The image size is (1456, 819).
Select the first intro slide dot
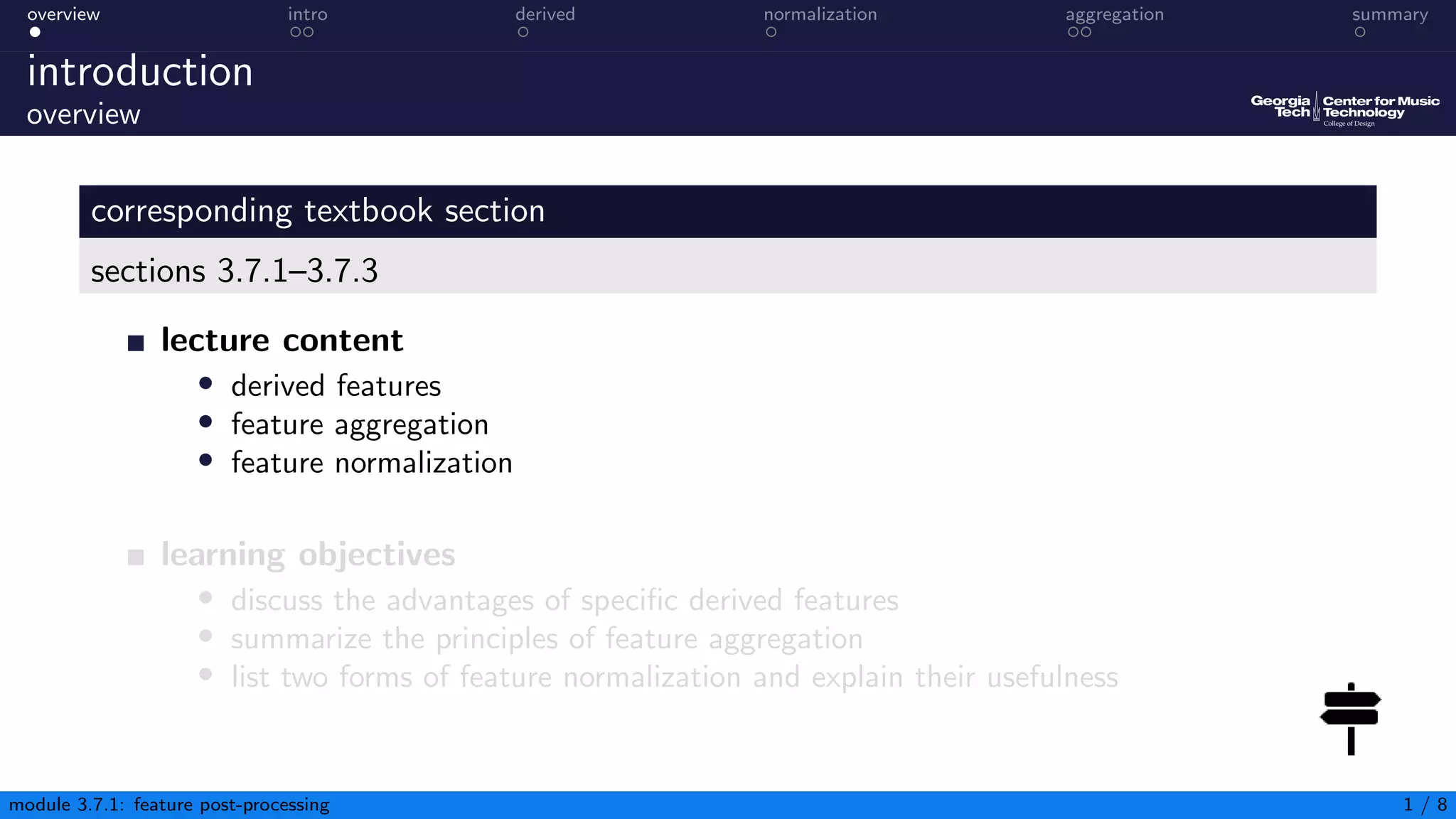tap(295, 32)
